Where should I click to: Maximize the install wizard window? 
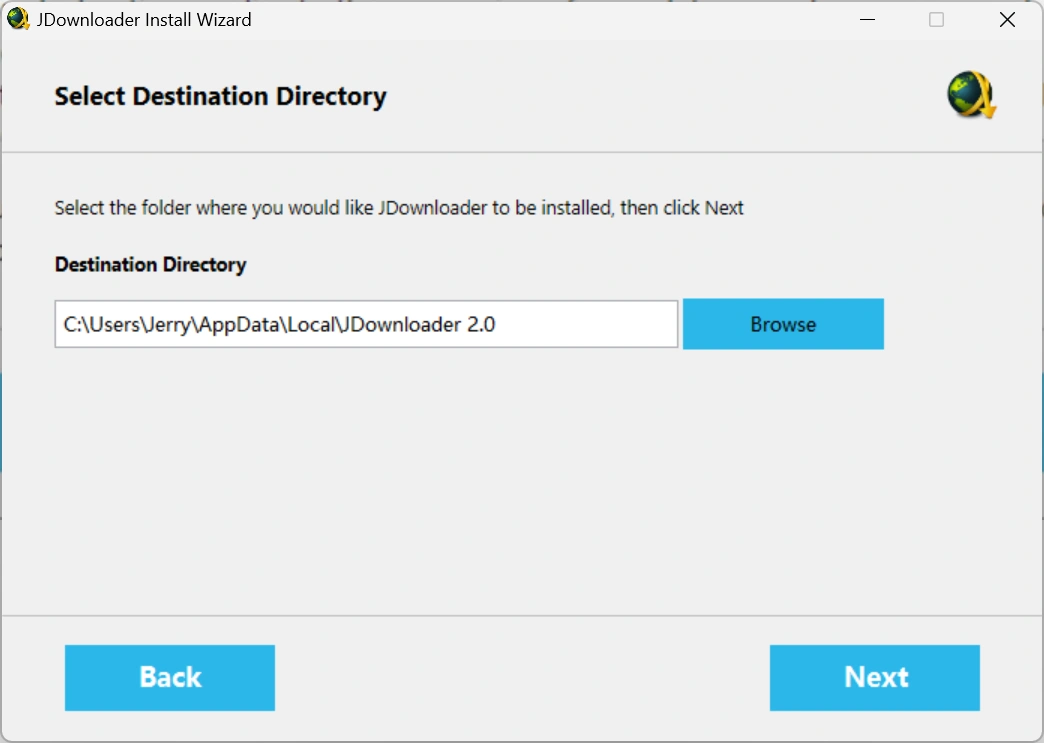coord(936,20)
